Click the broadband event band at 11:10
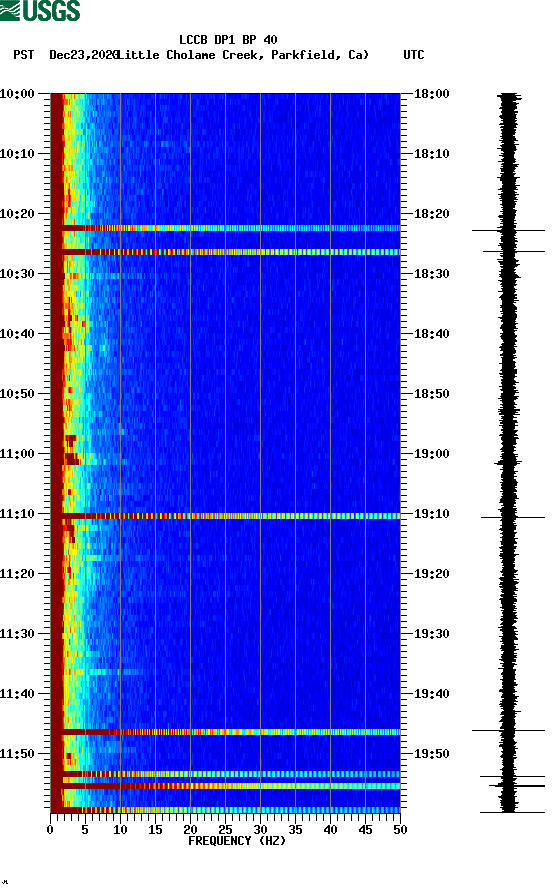Image resolution: width=552 pixels, height=893 pixels. click(226, 516)
